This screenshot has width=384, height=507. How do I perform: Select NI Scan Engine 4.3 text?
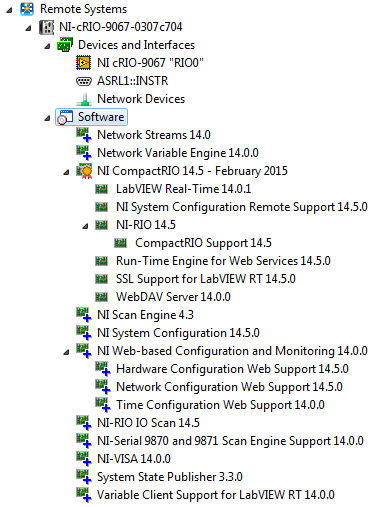click(x=145, y=315)
